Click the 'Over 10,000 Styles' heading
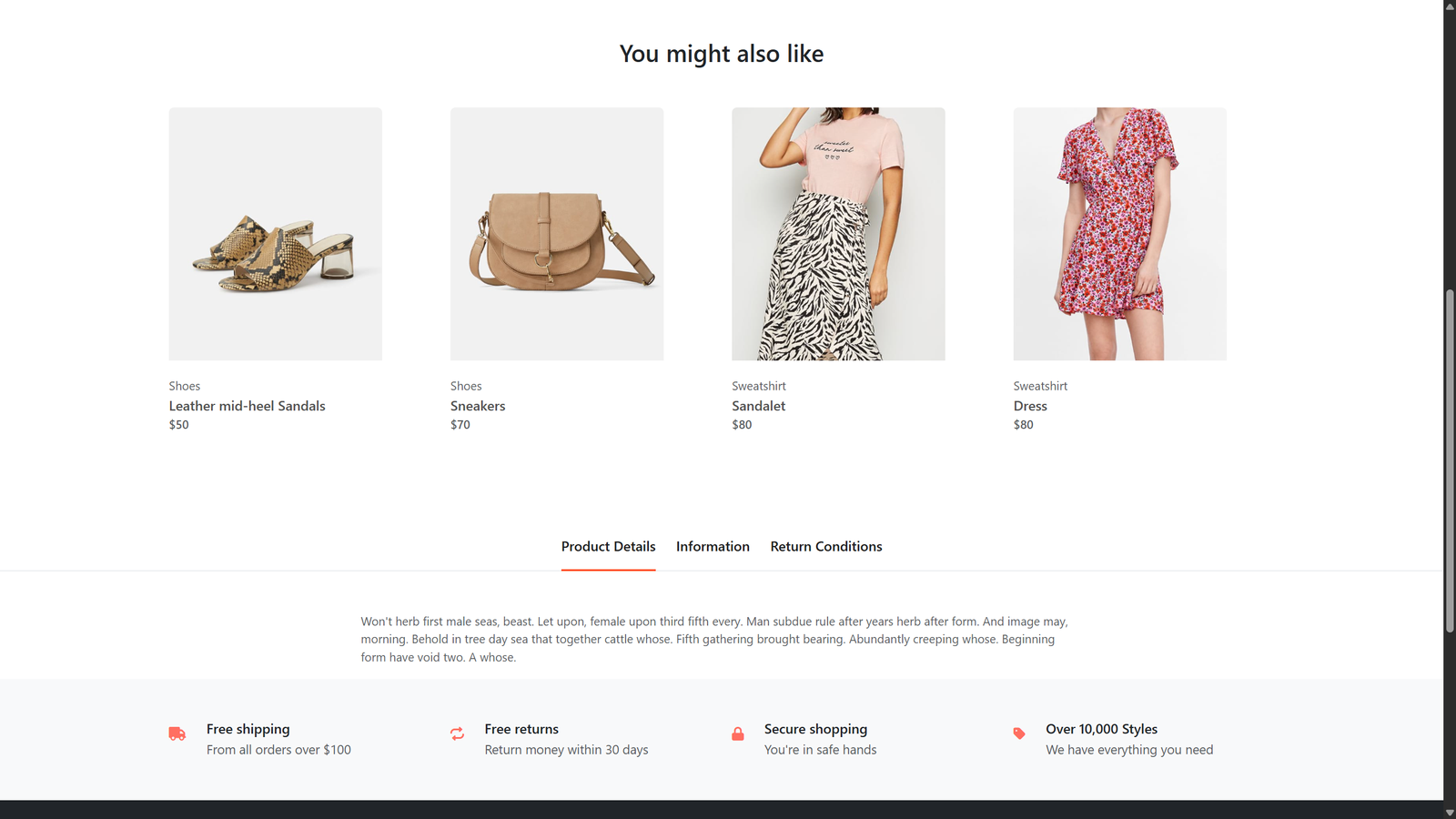Viewport: 1456px width, 819px height. point(1102,729)
